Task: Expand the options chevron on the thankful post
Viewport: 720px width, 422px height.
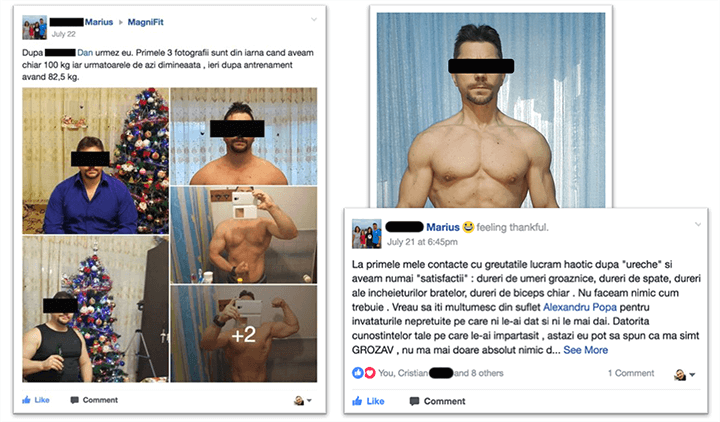Action: (698, 224)
